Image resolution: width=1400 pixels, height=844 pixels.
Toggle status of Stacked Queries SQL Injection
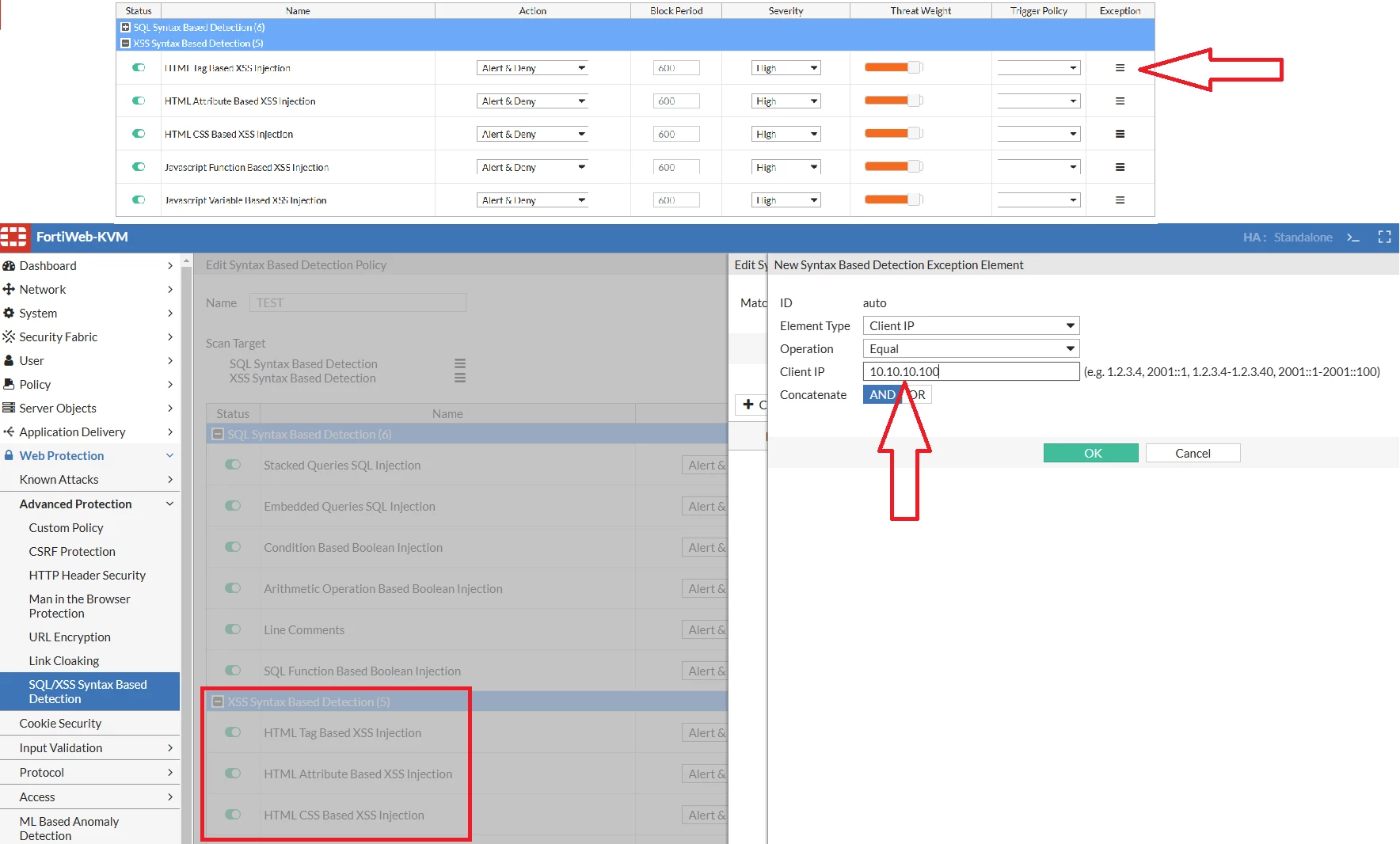tap(233, 465)
